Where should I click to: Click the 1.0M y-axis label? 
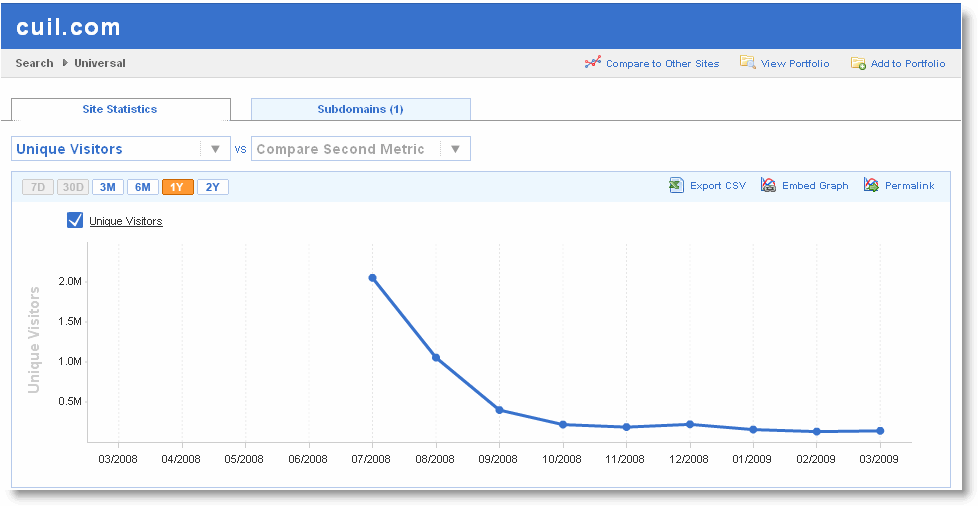pyautogui.click(x=70, y=361)
